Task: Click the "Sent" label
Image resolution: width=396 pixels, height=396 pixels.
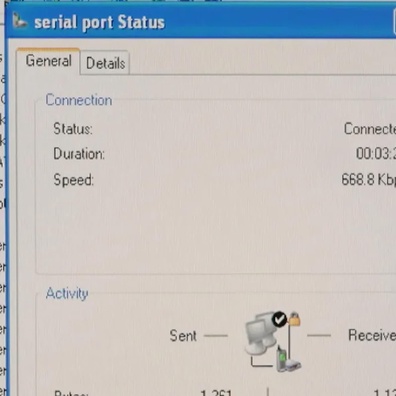Action: click(x=183, y=336)
